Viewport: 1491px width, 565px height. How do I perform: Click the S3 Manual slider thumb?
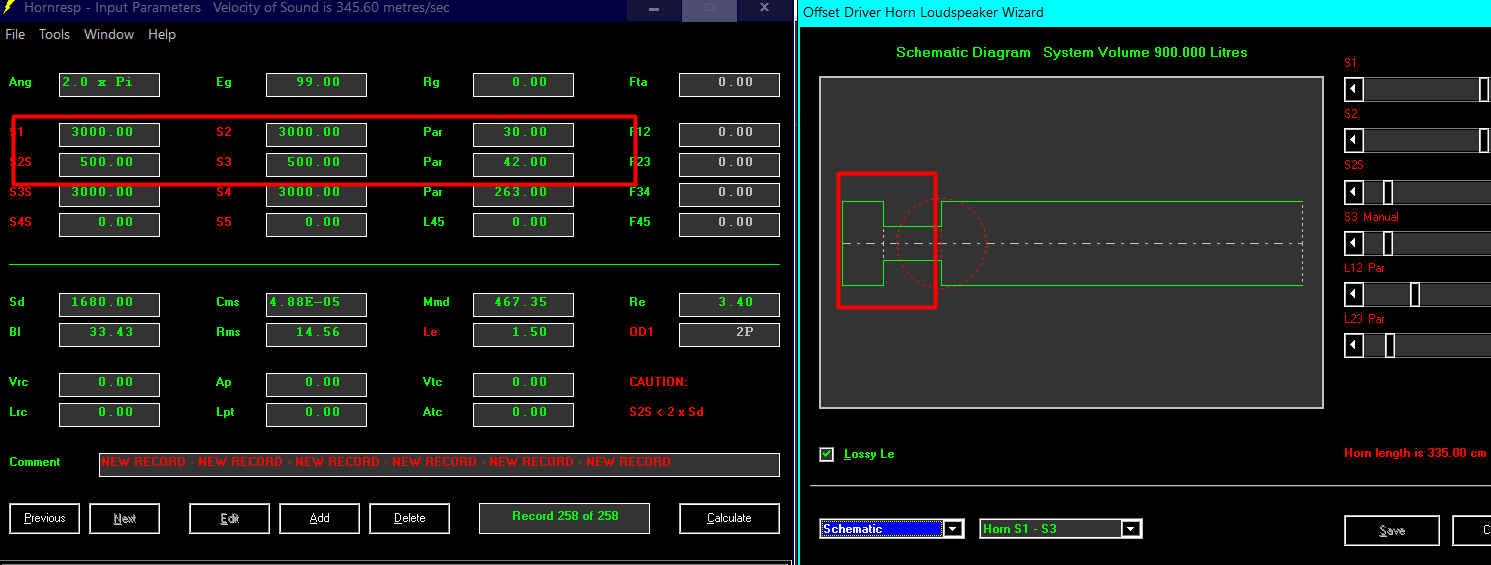[1387, 243]
